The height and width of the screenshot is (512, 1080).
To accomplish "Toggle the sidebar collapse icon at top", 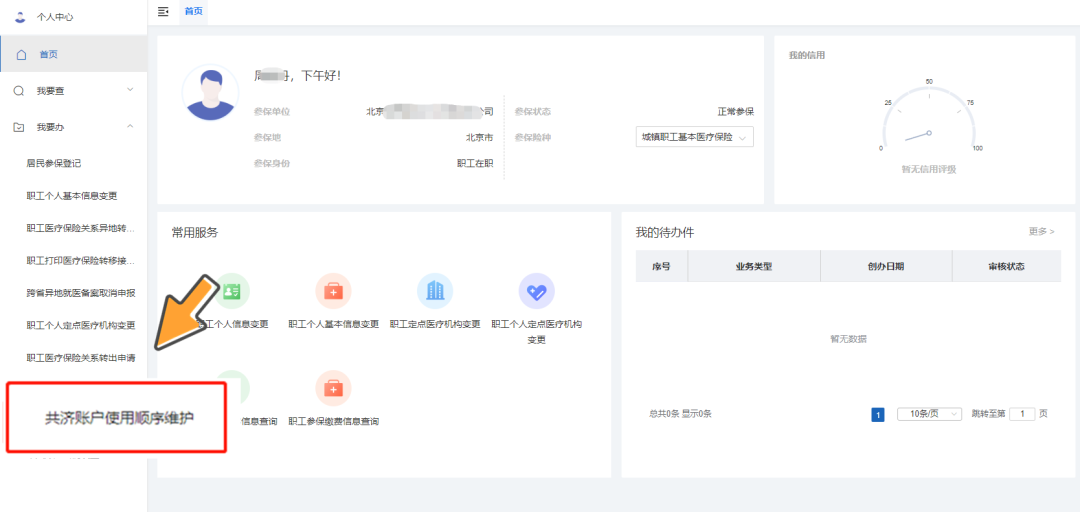I will (x=163, y=12).
